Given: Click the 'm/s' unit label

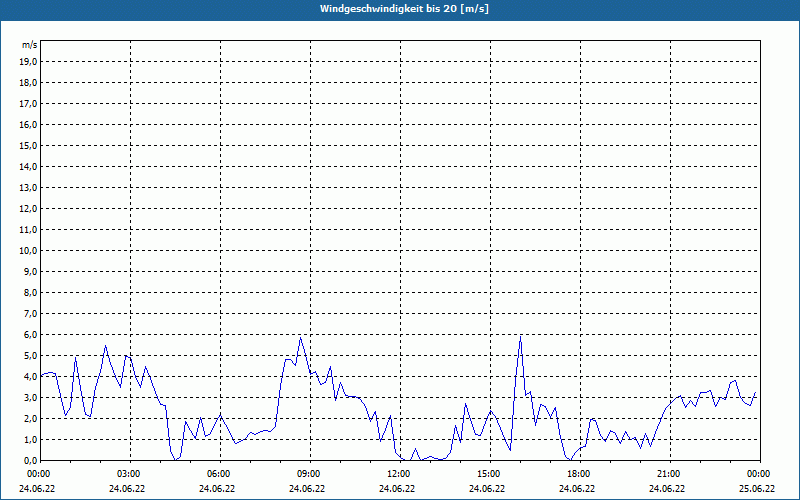Looking at the screenshot, I should pyautogui.click(x=29, y=45).
